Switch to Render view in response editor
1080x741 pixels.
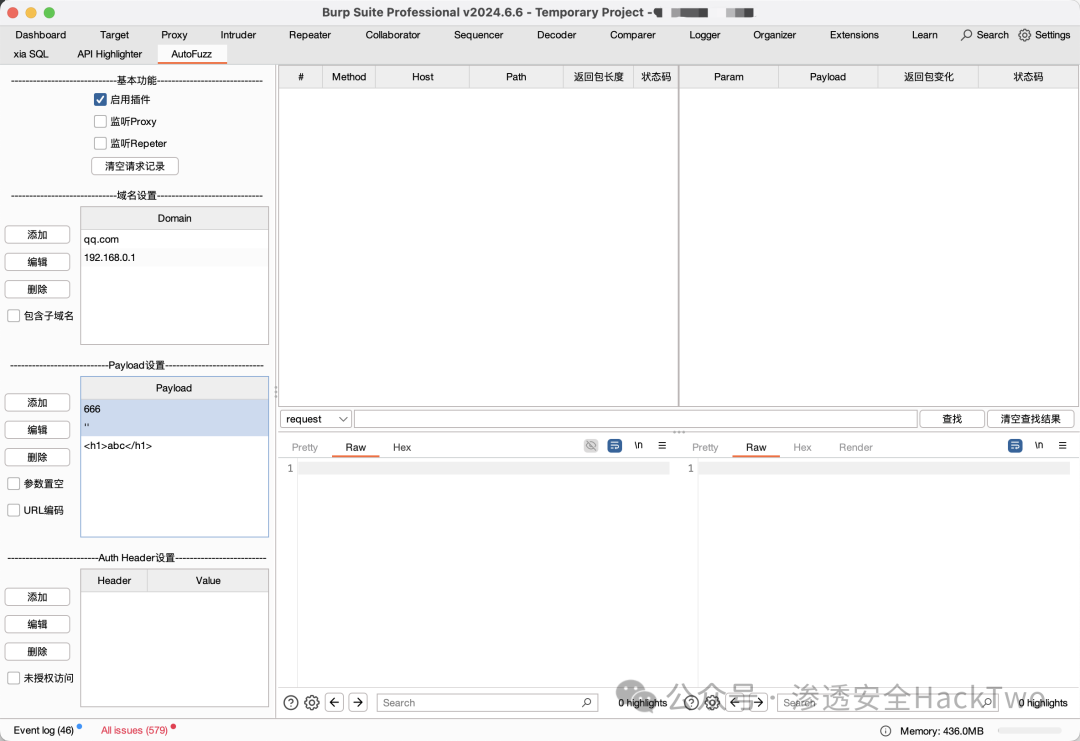coord(855,447)
